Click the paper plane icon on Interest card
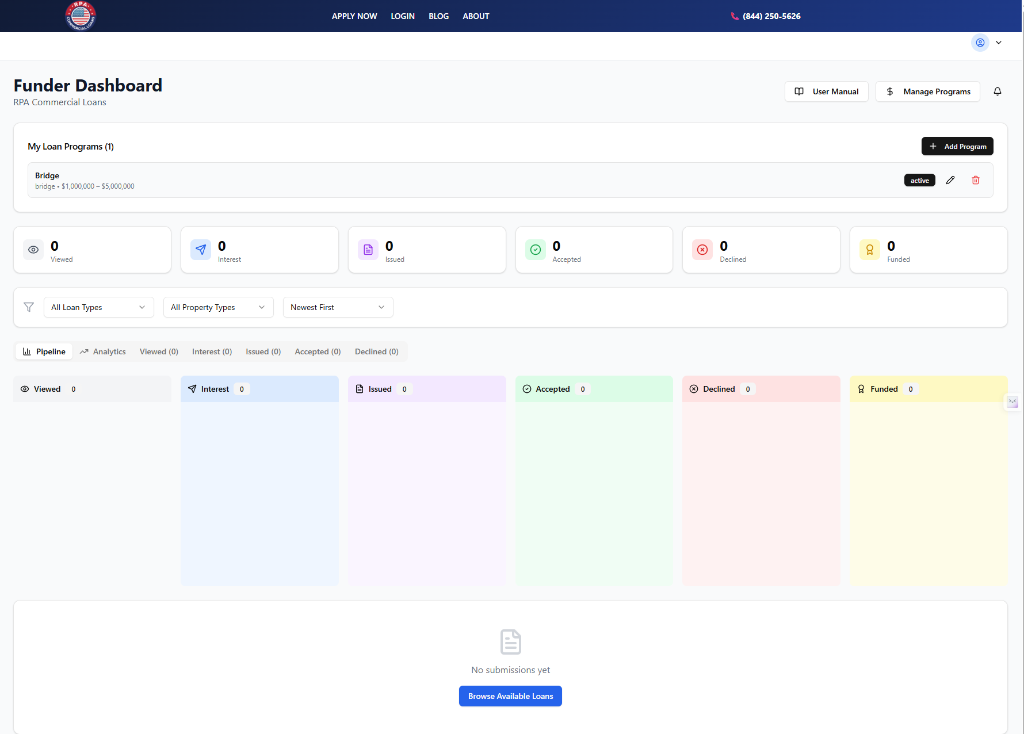The width and height of the screenshot is (1024, 734). [x=200, y=249]
